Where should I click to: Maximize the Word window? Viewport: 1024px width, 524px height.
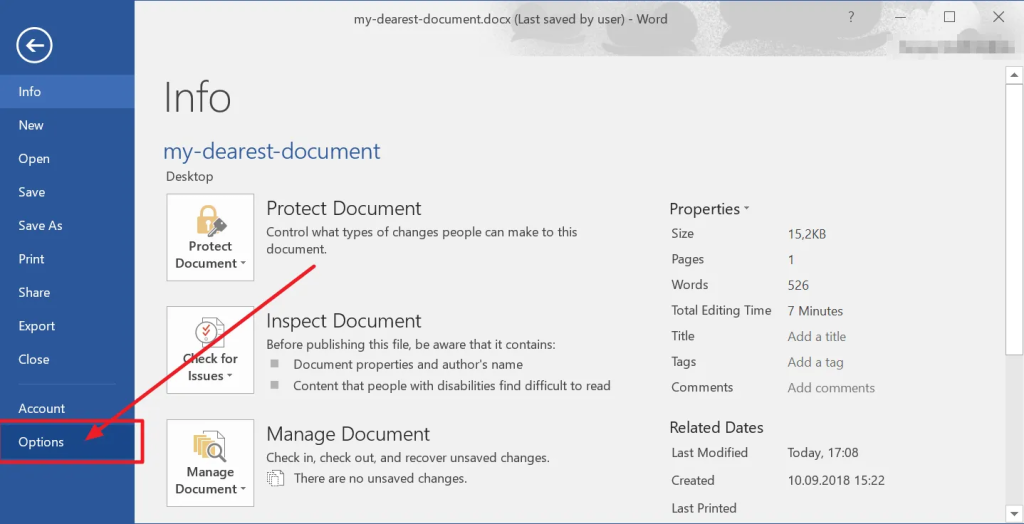tap(950, 17)
